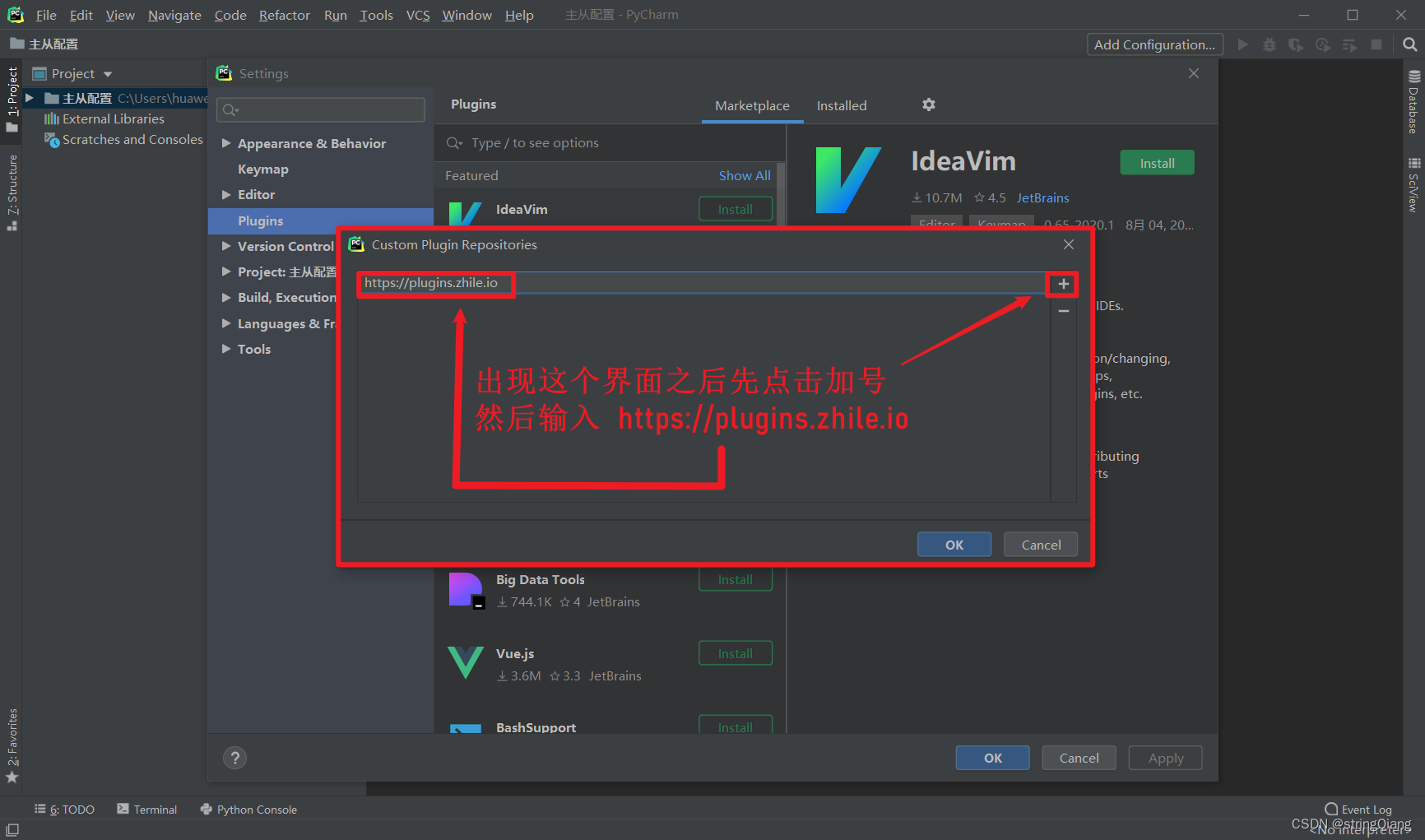1425x840 pixels.
Task: Open the Structure tool window
Action: click(12, 193)
